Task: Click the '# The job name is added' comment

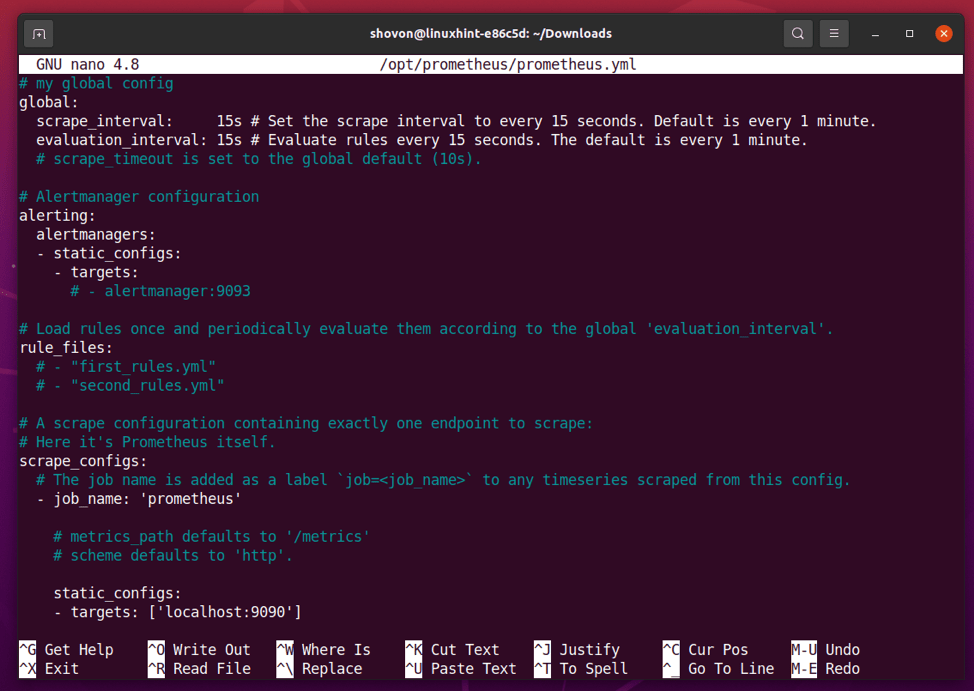Action: point(443,480)
